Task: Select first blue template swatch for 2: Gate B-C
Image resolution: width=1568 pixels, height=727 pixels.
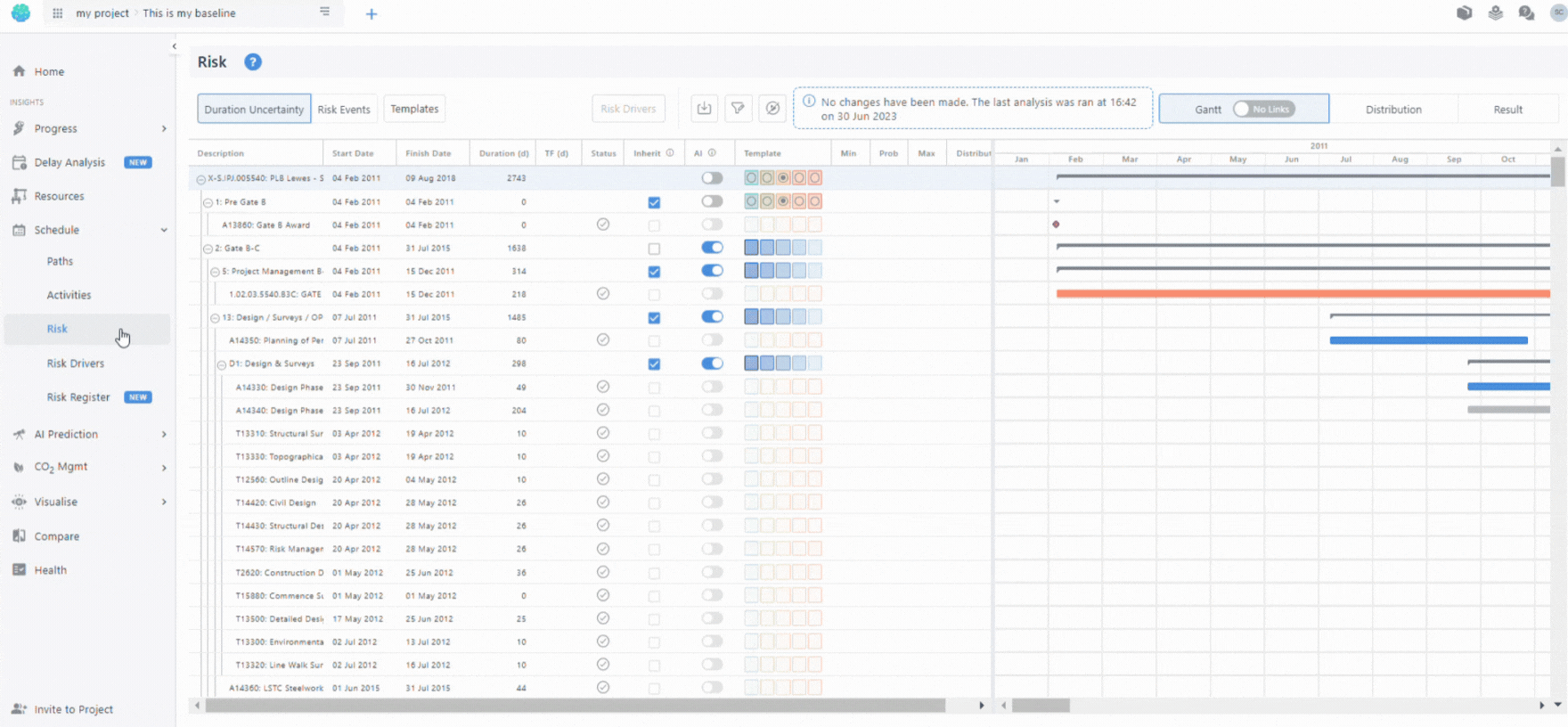Action: pos(751,248)
